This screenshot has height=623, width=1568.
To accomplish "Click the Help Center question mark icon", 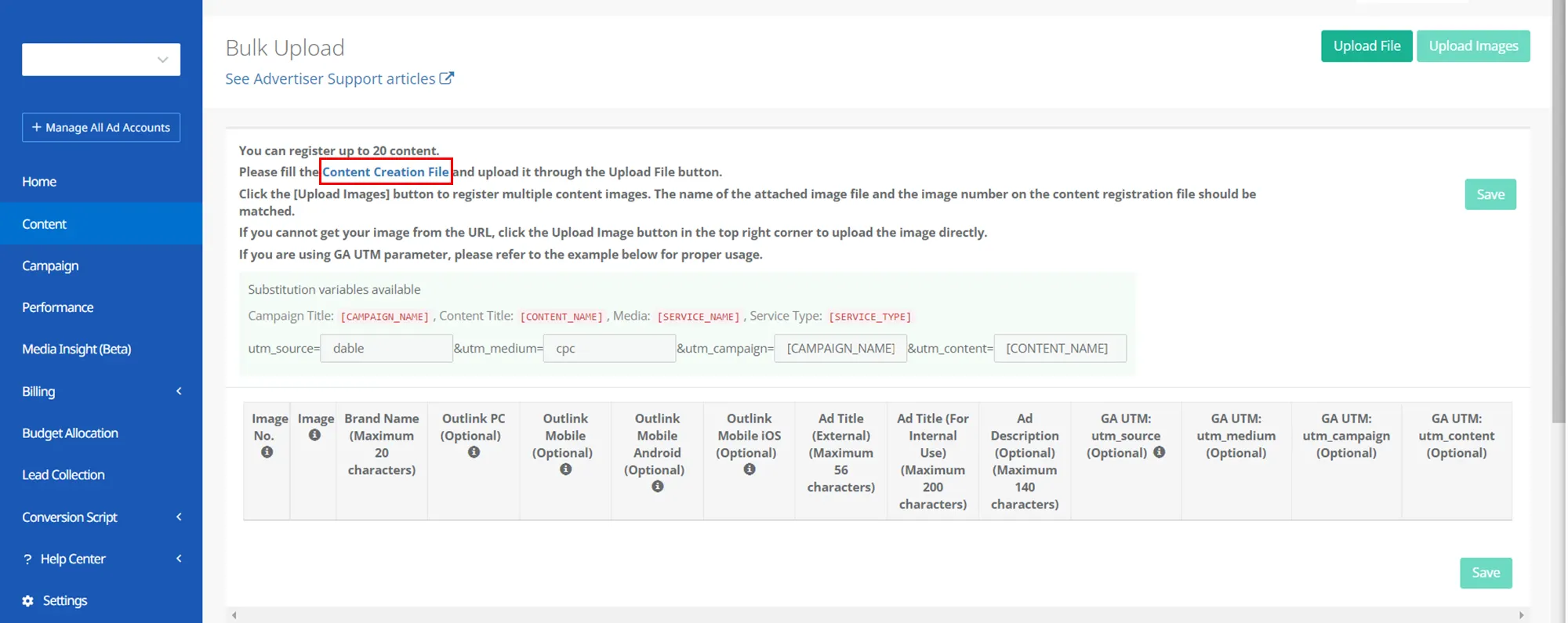I will 28,560.
